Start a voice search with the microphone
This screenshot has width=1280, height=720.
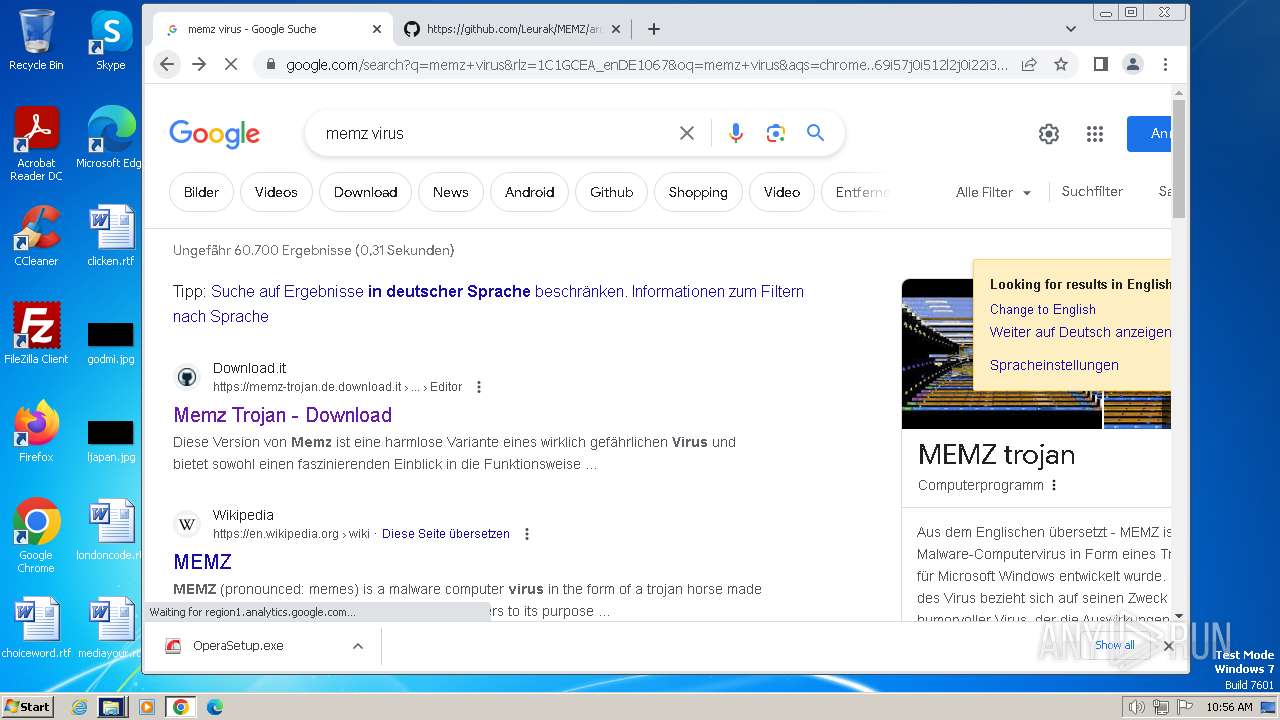(736, 133)
